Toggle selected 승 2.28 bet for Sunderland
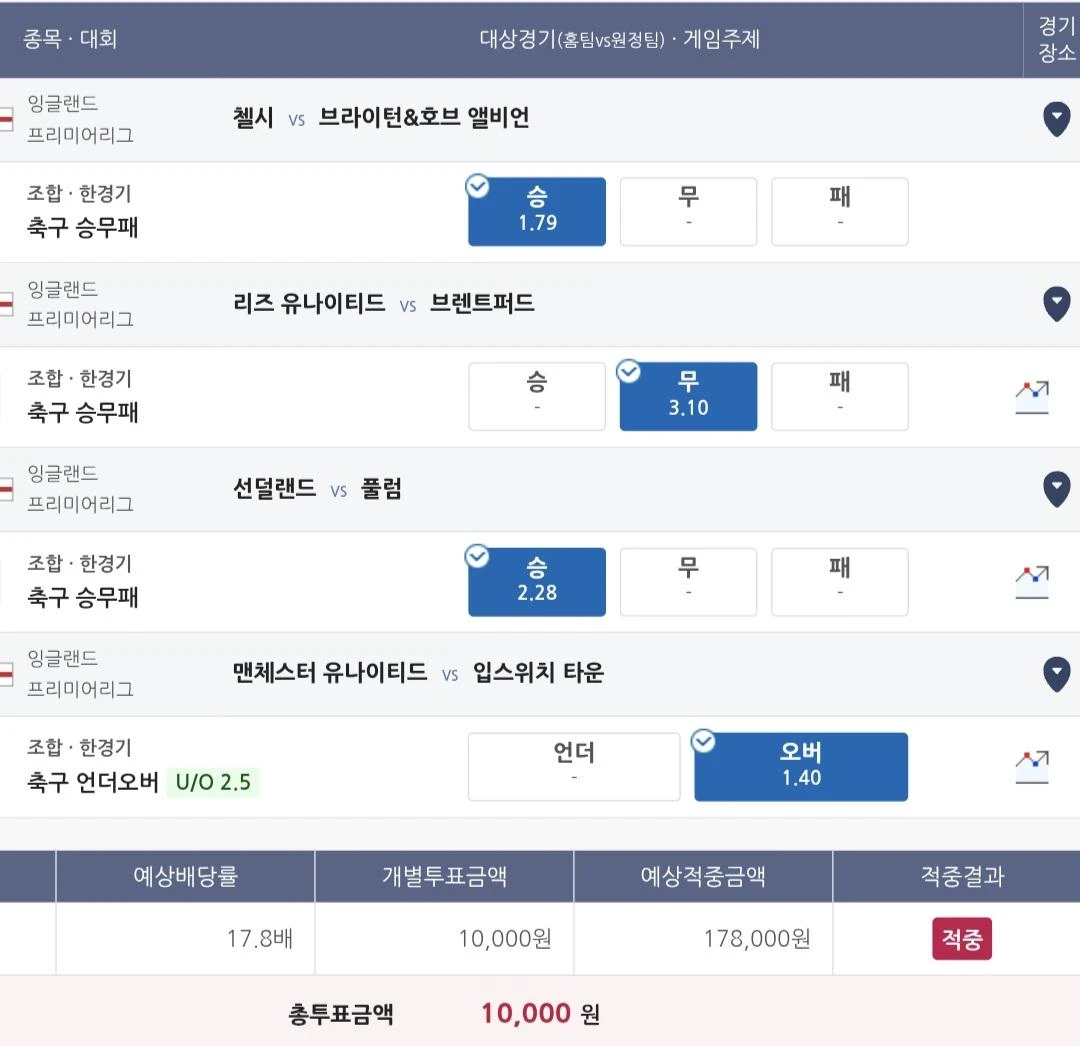The height and width of the screenshot is (1046, 1080). tap(537, 582)
